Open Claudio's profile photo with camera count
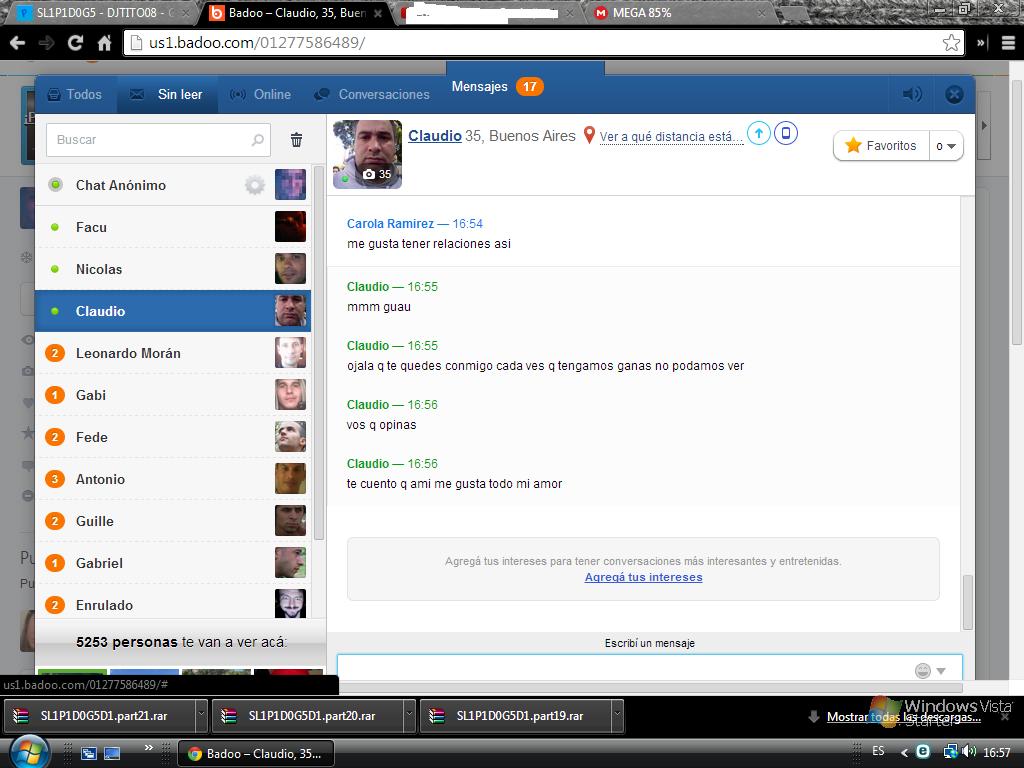 tap(367, 154)
